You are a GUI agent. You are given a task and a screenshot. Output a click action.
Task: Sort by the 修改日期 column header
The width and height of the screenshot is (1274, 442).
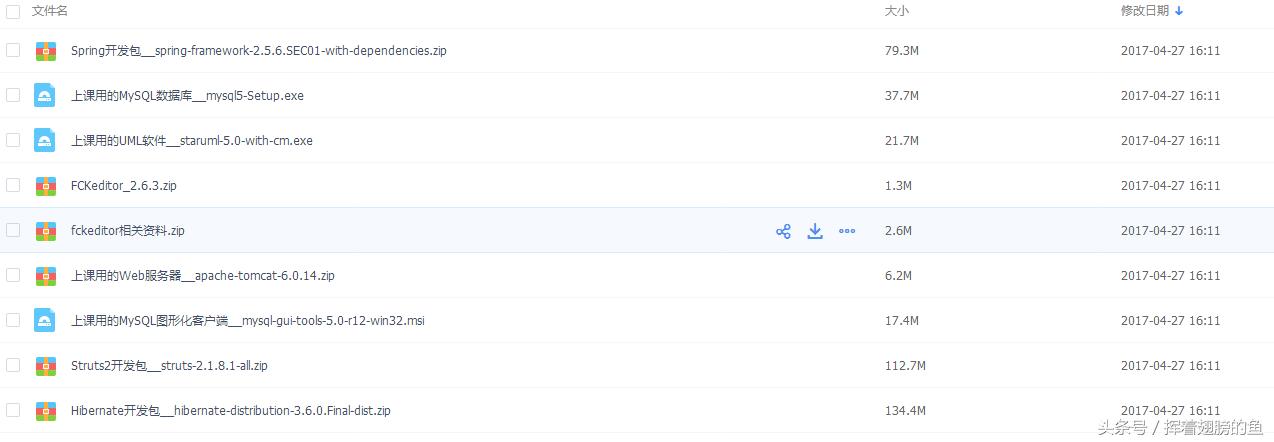(1145, 11)
